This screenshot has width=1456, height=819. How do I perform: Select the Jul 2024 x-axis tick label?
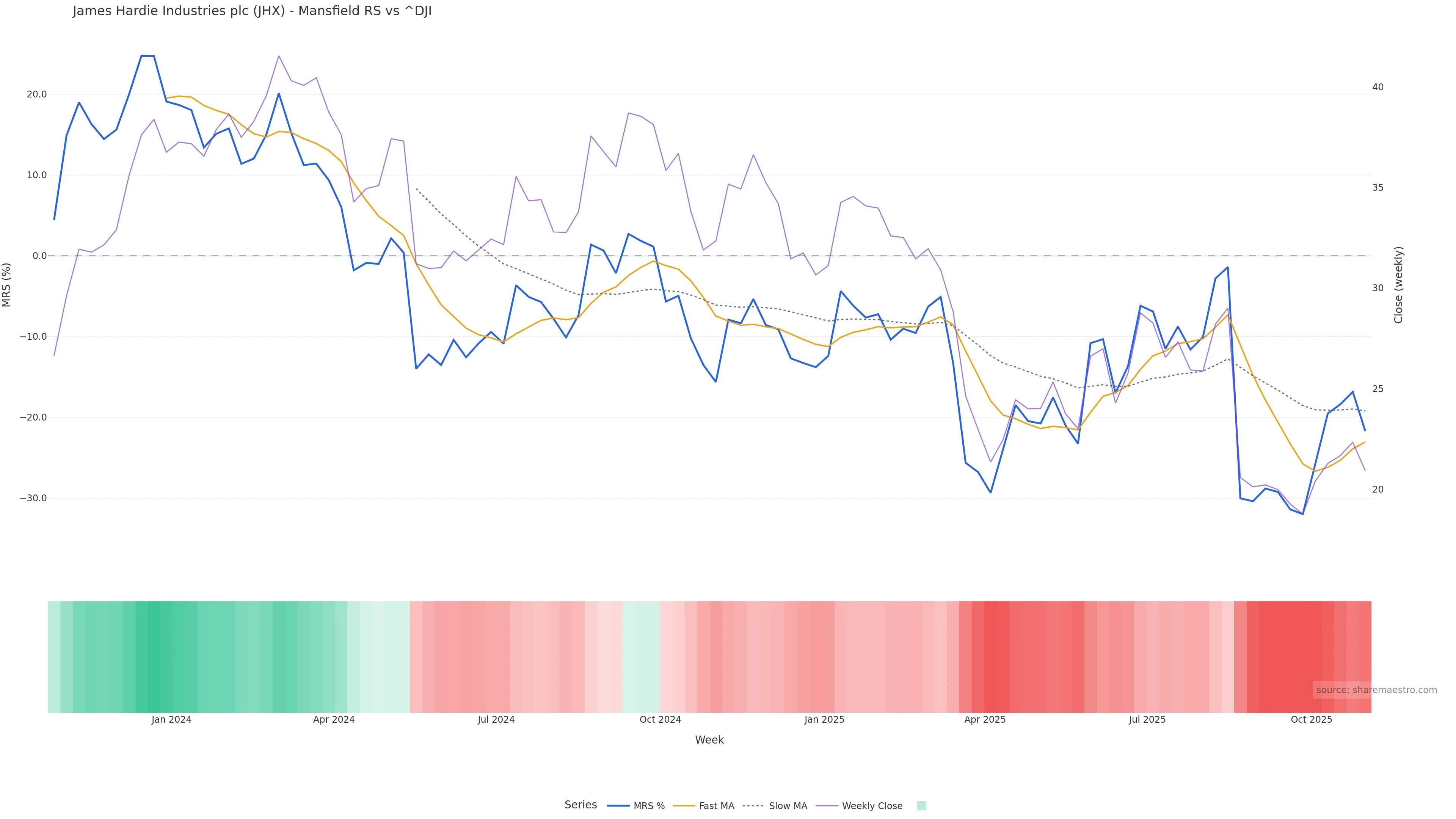click(496, 720)
